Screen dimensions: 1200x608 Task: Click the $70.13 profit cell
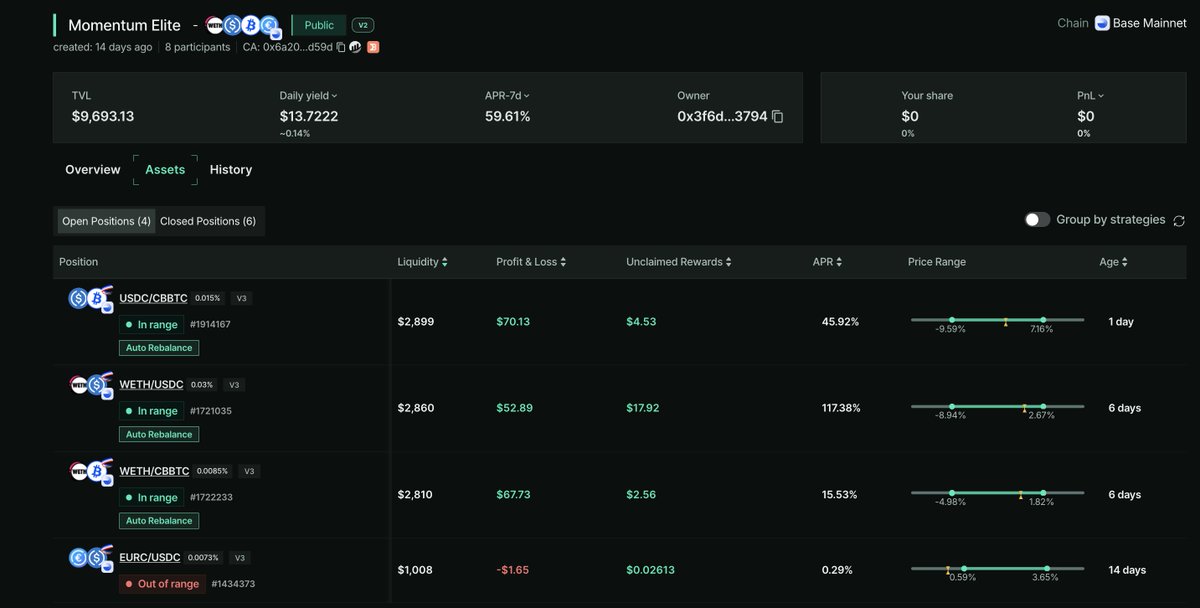pos(513,322)
